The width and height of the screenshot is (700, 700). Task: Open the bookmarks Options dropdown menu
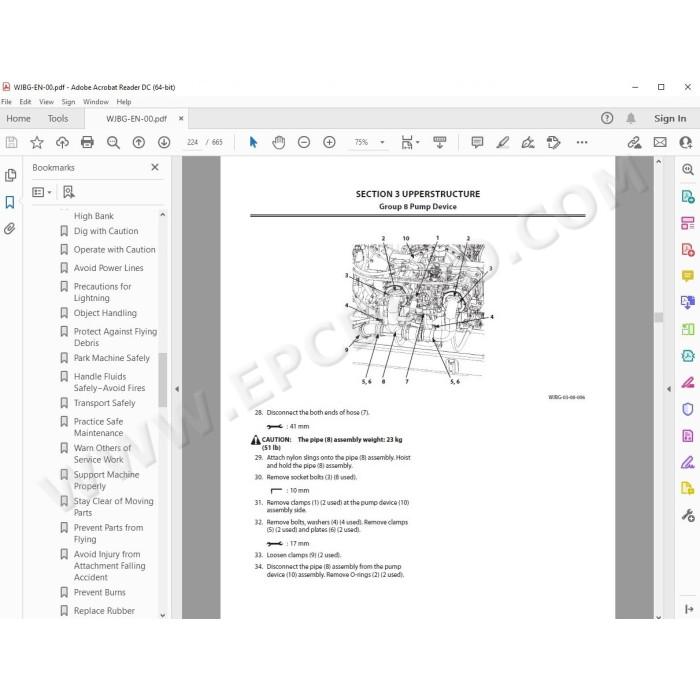[42, 192]
